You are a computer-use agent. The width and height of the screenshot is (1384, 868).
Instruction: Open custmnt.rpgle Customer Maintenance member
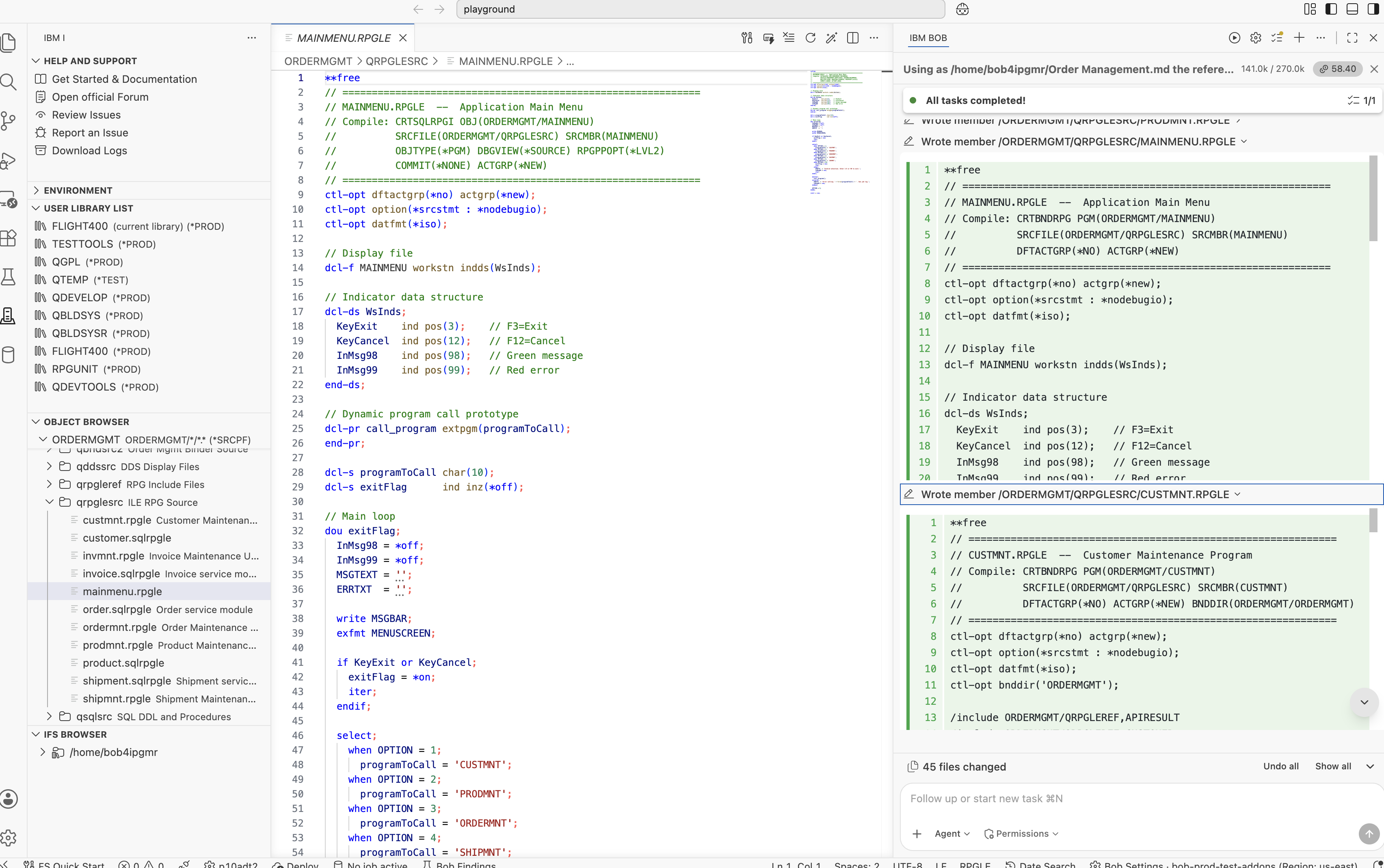pyautogui.click(x=170, y=520)
